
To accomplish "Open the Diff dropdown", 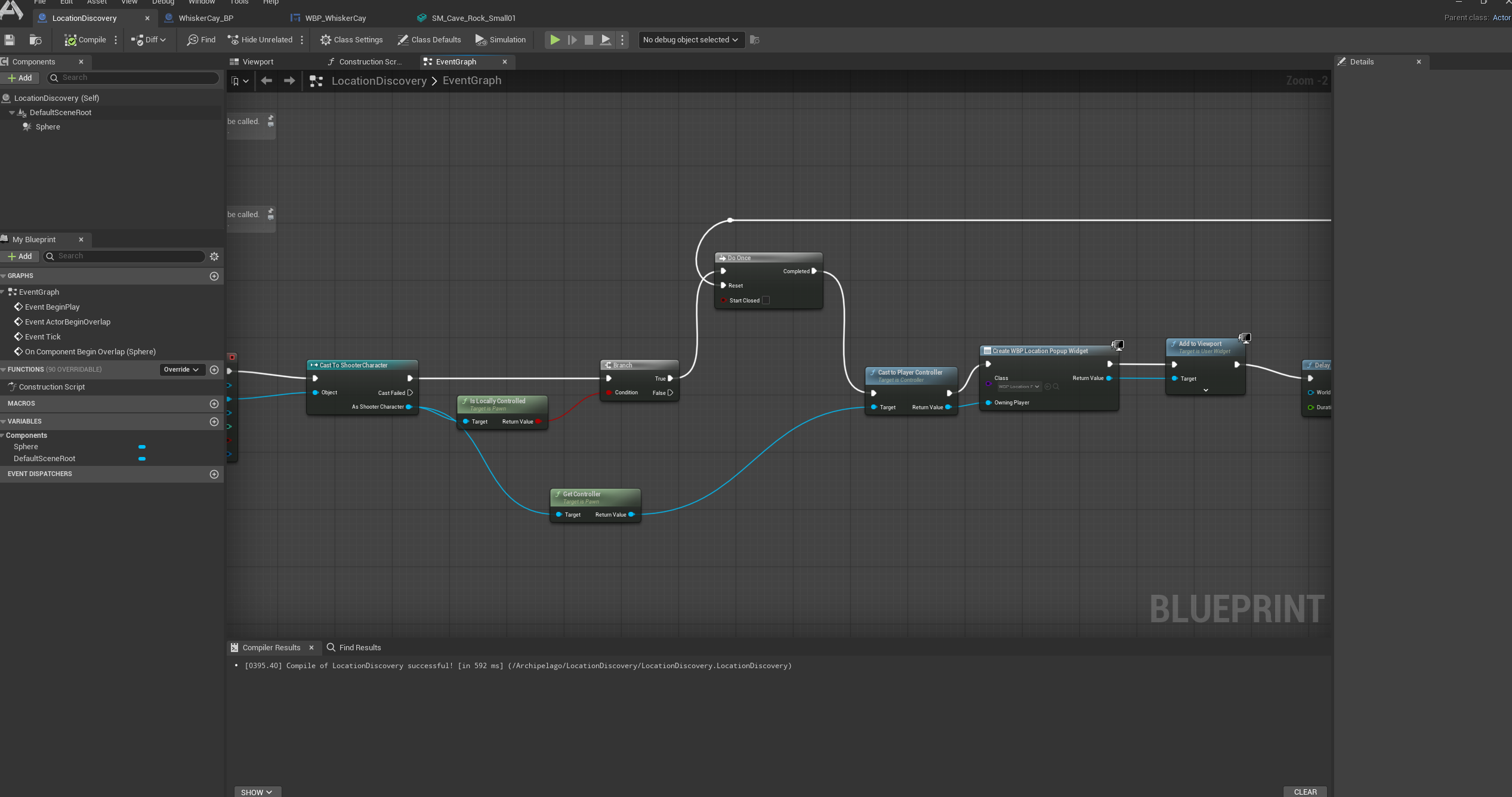I will click(x=149, y=40).
